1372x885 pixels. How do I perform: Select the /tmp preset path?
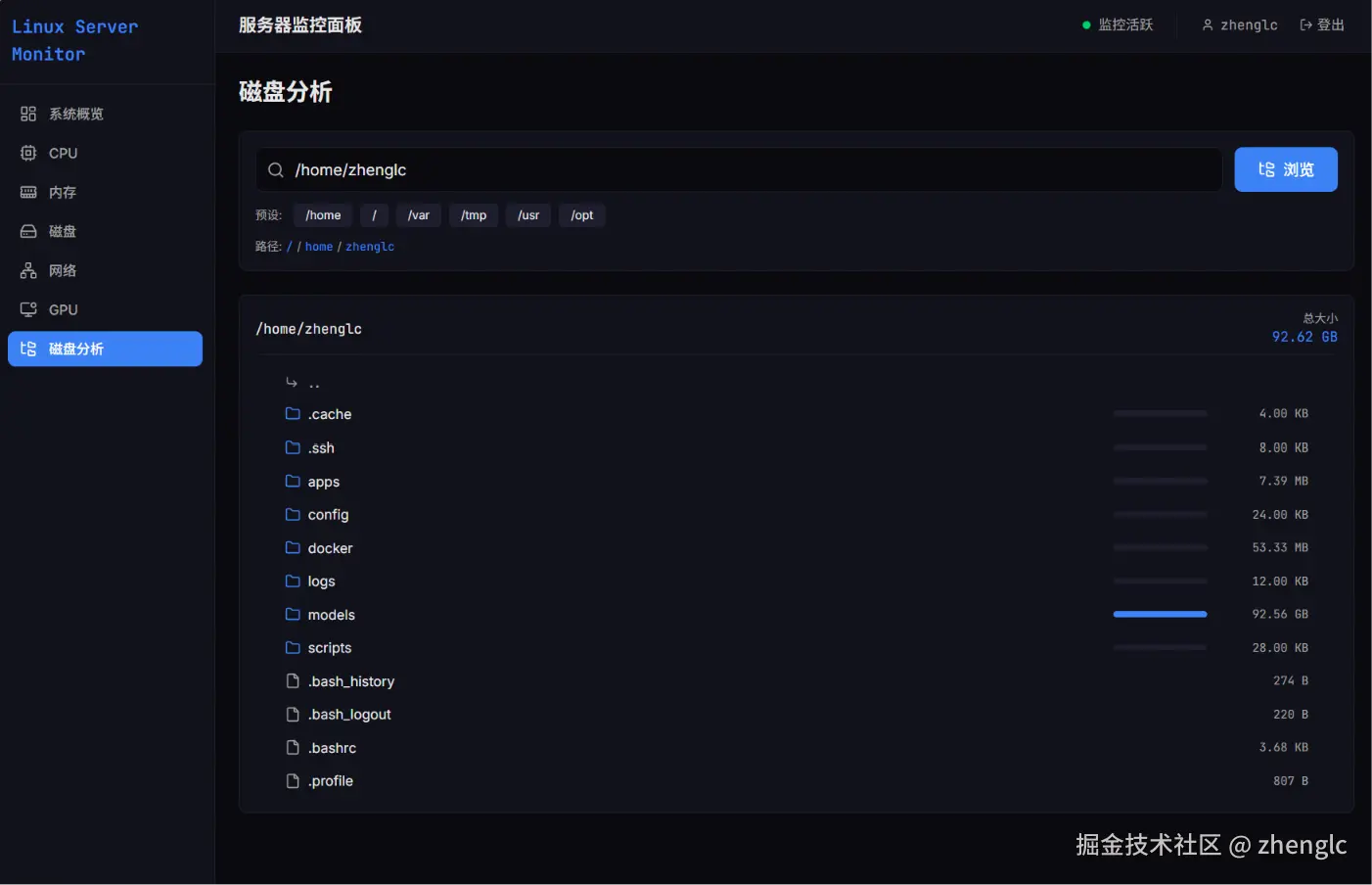pyautogui.click(x=474, y=215)
